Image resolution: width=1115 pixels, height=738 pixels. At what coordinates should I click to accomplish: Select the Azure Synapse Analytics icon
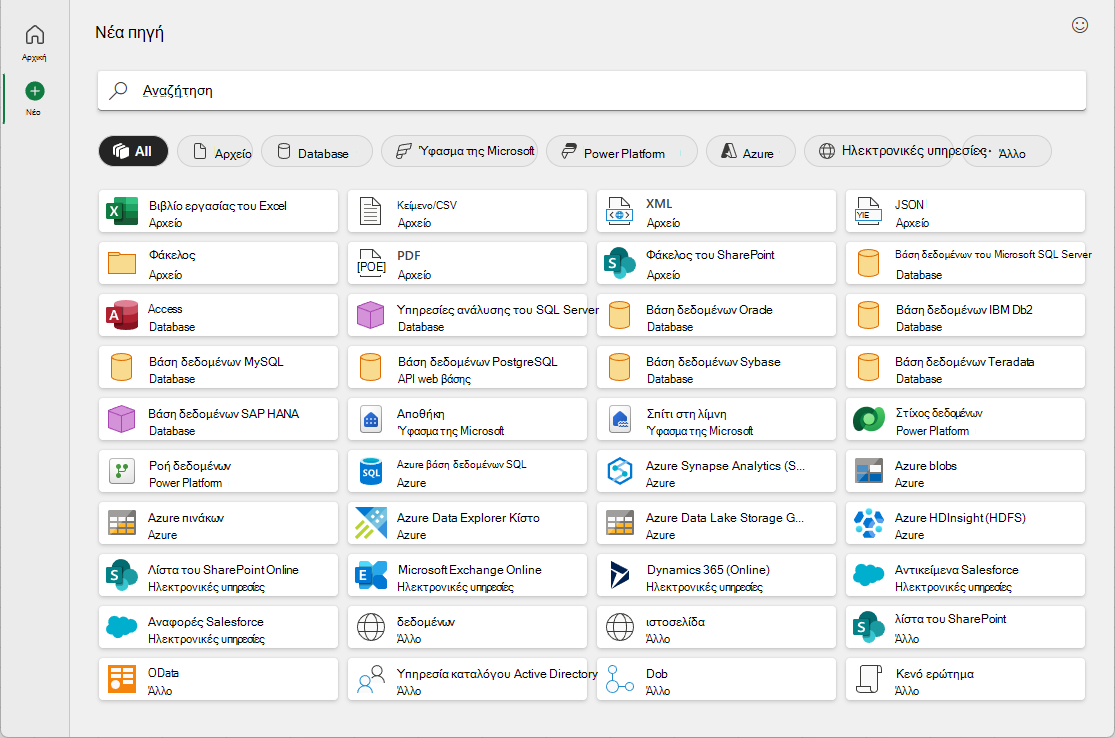(x=619, y=471)
